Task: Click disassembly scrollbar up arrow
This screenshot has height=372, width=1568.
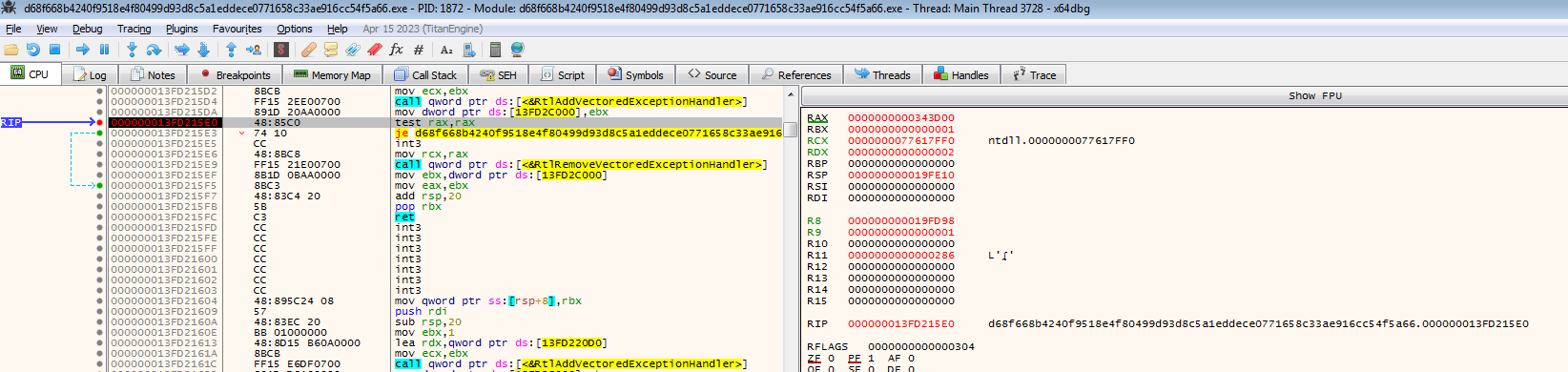Action: (791, 94)
